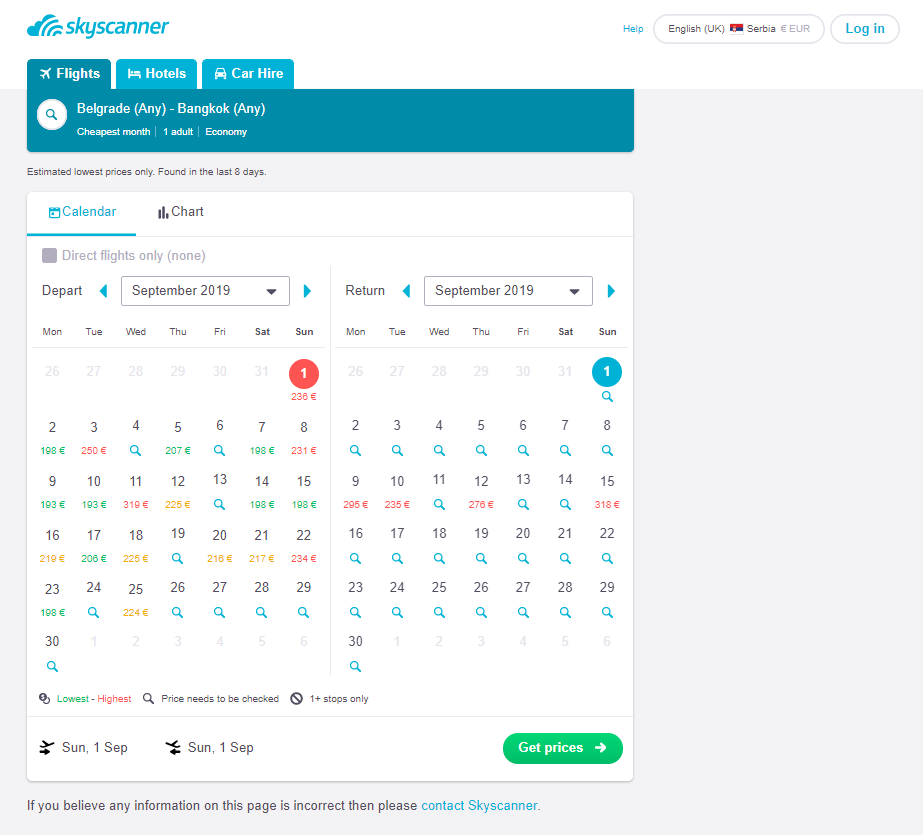
Task: Check price for return 28 September
Action: click(565, 612)
